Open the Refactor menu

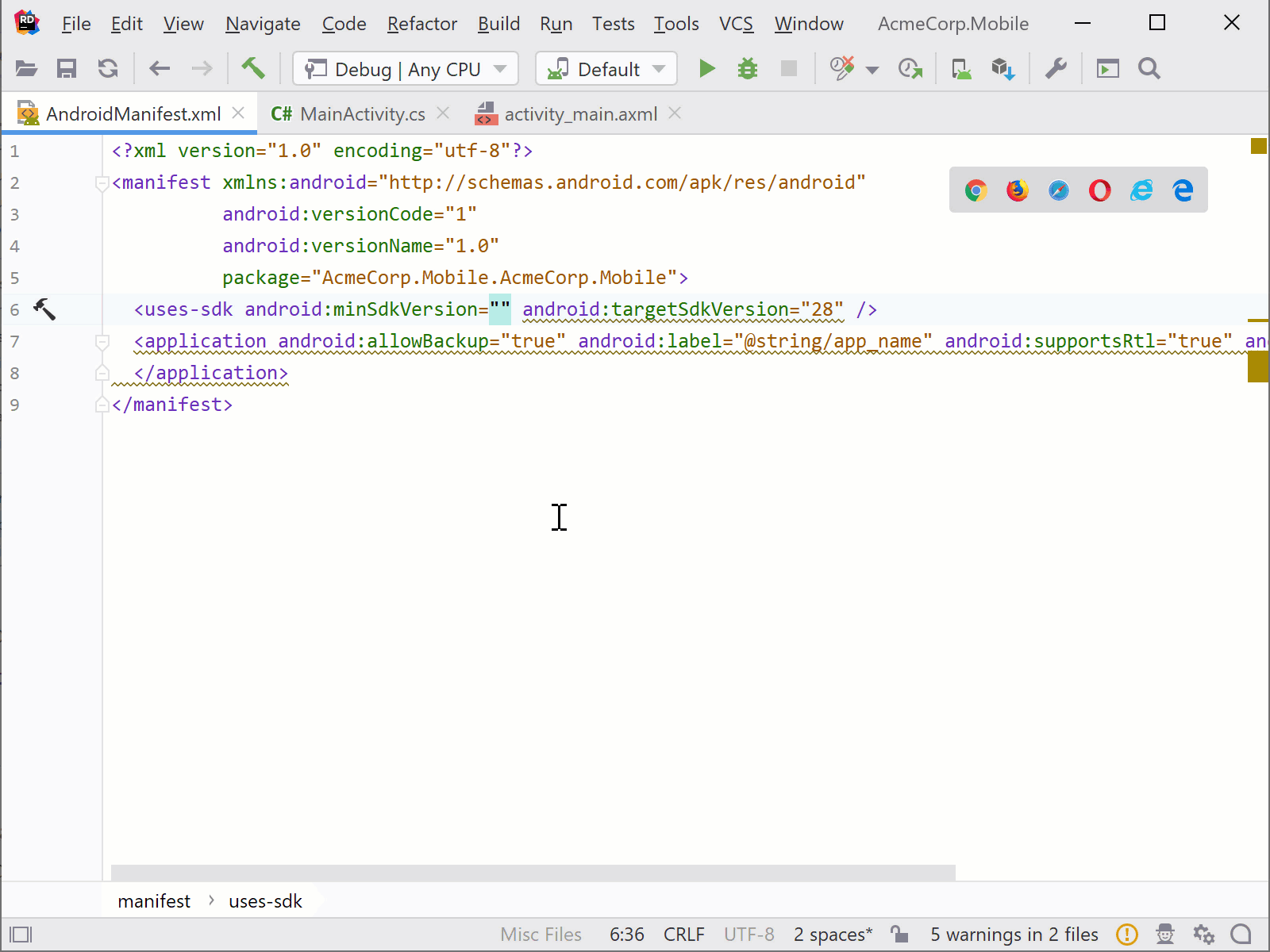coord(421,24)
